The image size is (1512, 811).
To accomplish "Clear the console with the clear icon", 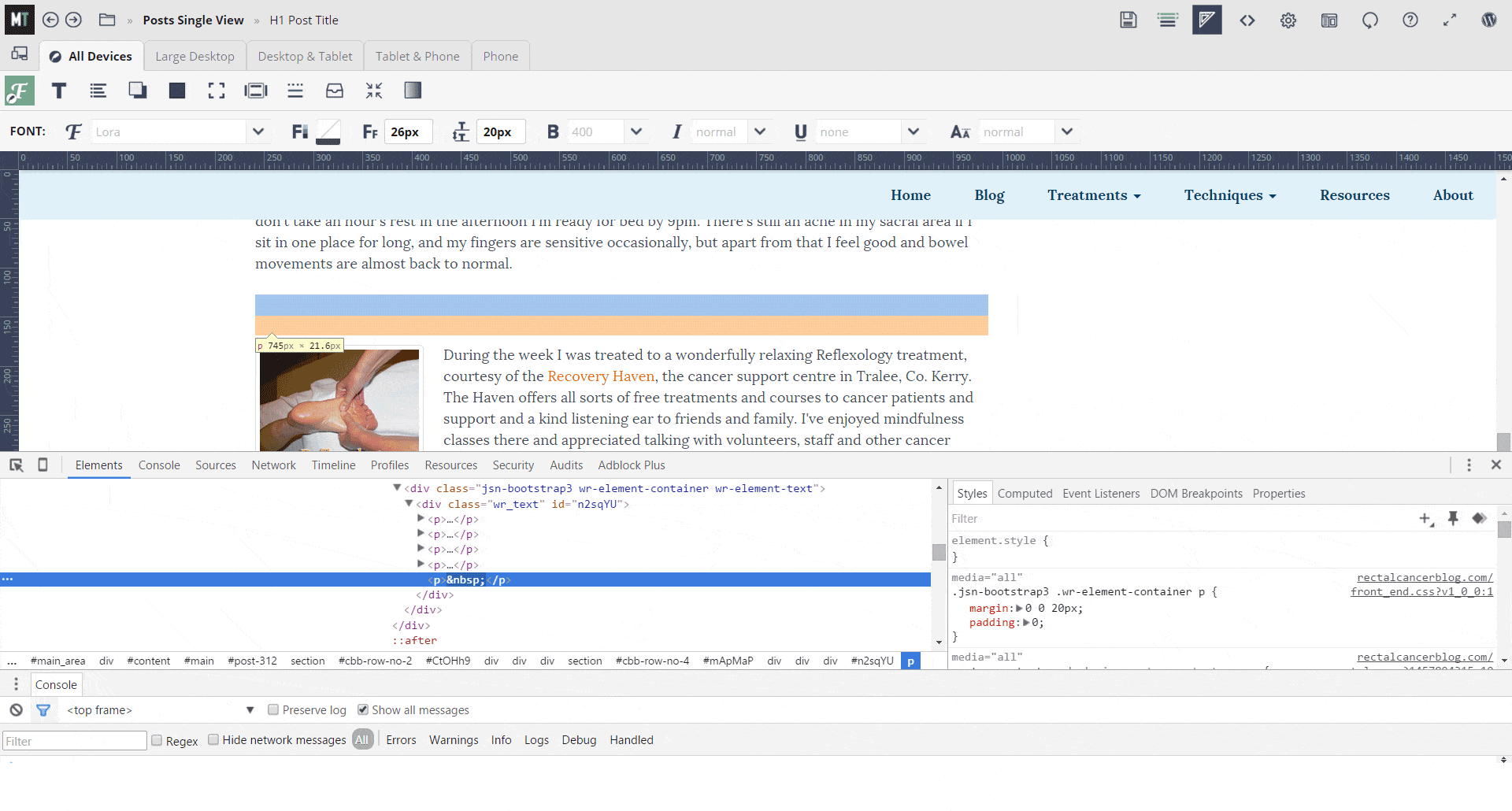I will click(x=16, y=710).
